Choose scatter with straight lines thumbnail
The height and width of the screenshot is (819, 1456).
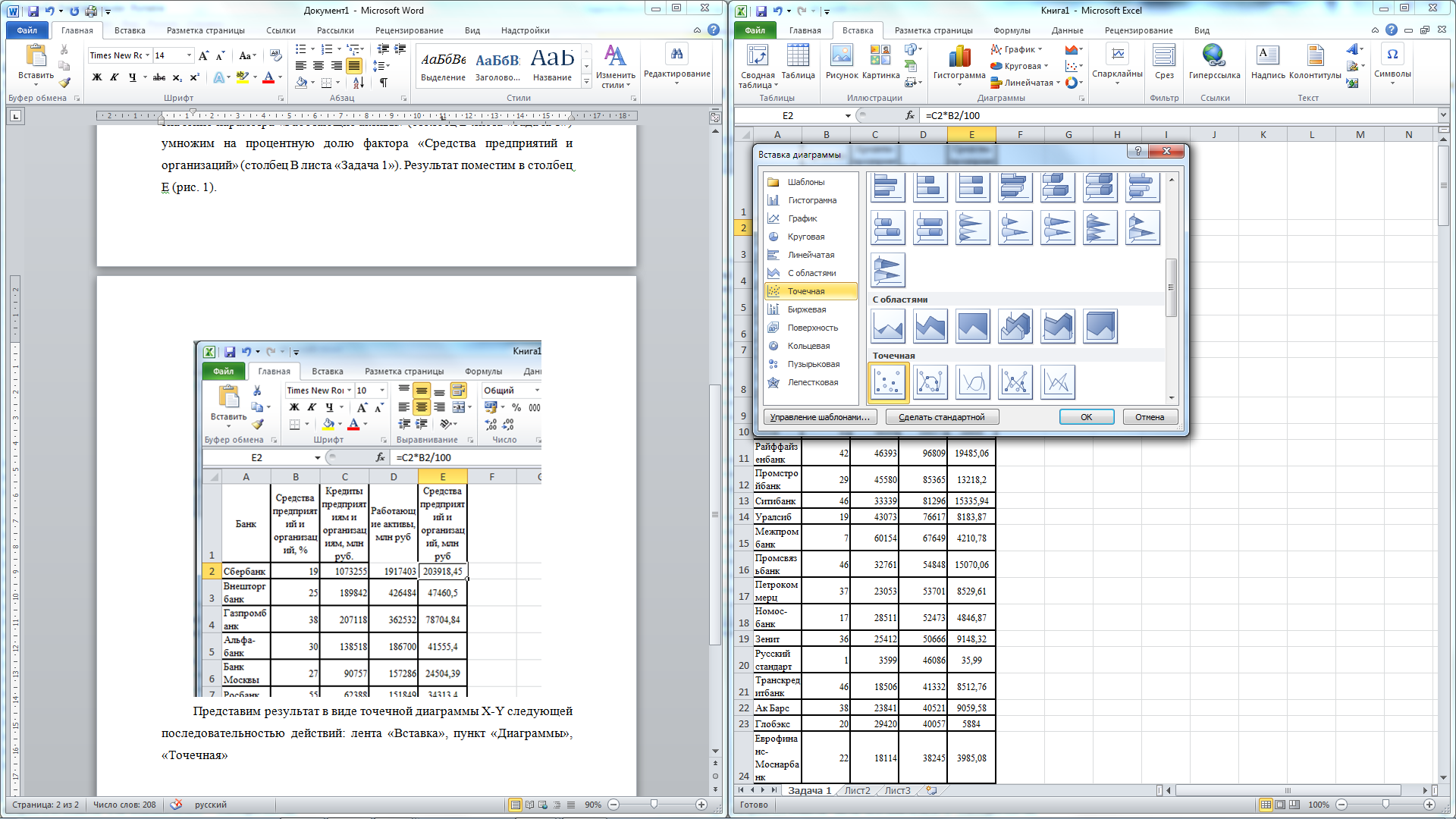click(1058, 382)
